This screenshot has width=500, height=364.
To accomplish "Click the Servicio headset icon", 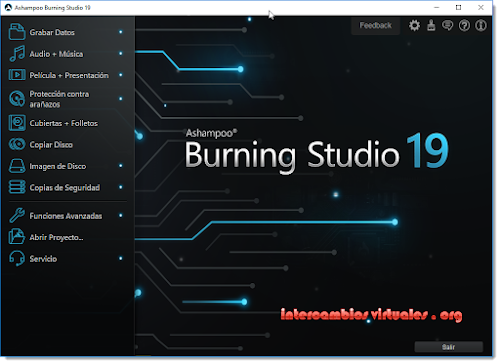I will pos(17,258).
